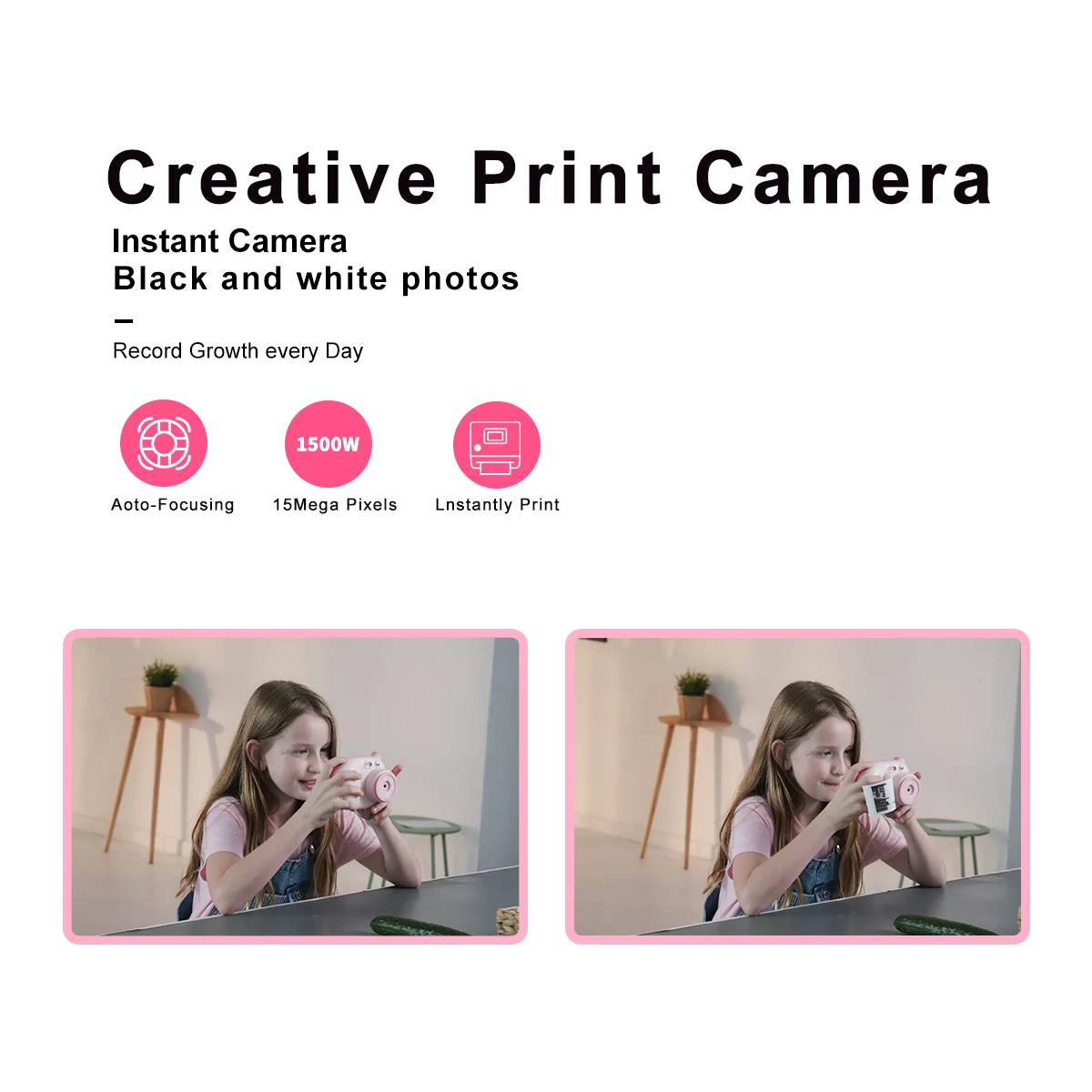Click the instant print camera icon
Viewport: 1092px width, 1092px height.
[x=497, y=445]
